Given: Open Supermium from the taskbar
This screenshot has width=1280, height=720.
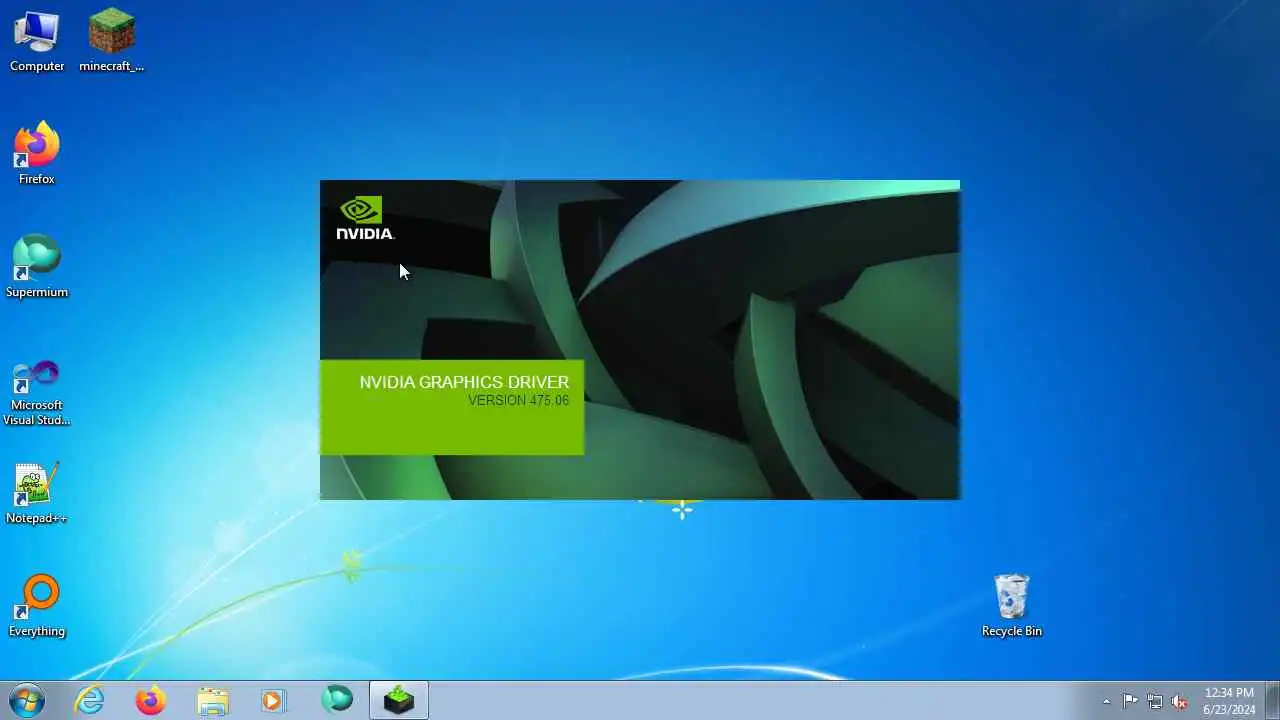Looking at the screenshot, I should coord(337,701).
